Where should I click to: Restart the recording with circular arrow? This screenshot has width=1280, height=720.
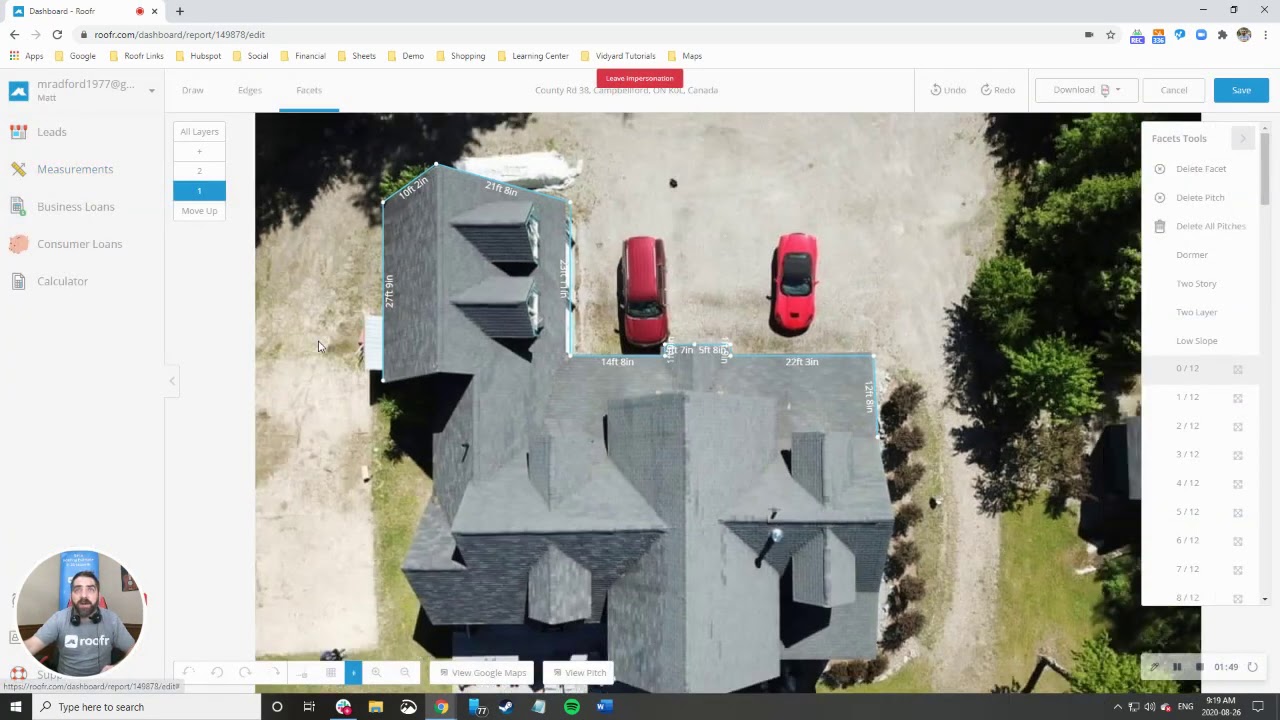point(1252,667)
